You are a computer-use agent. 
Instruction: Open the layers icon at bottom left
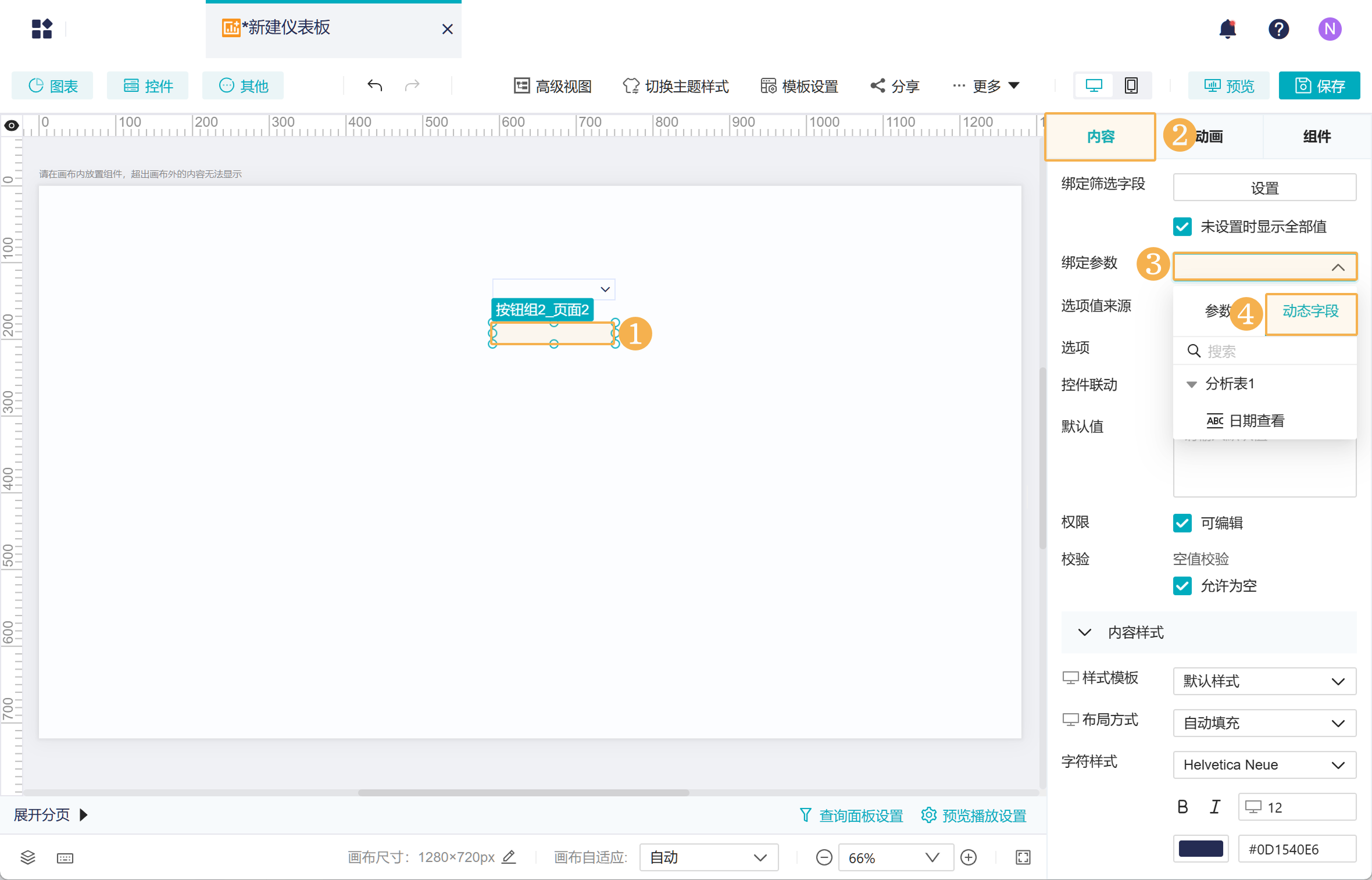(28, 857)
